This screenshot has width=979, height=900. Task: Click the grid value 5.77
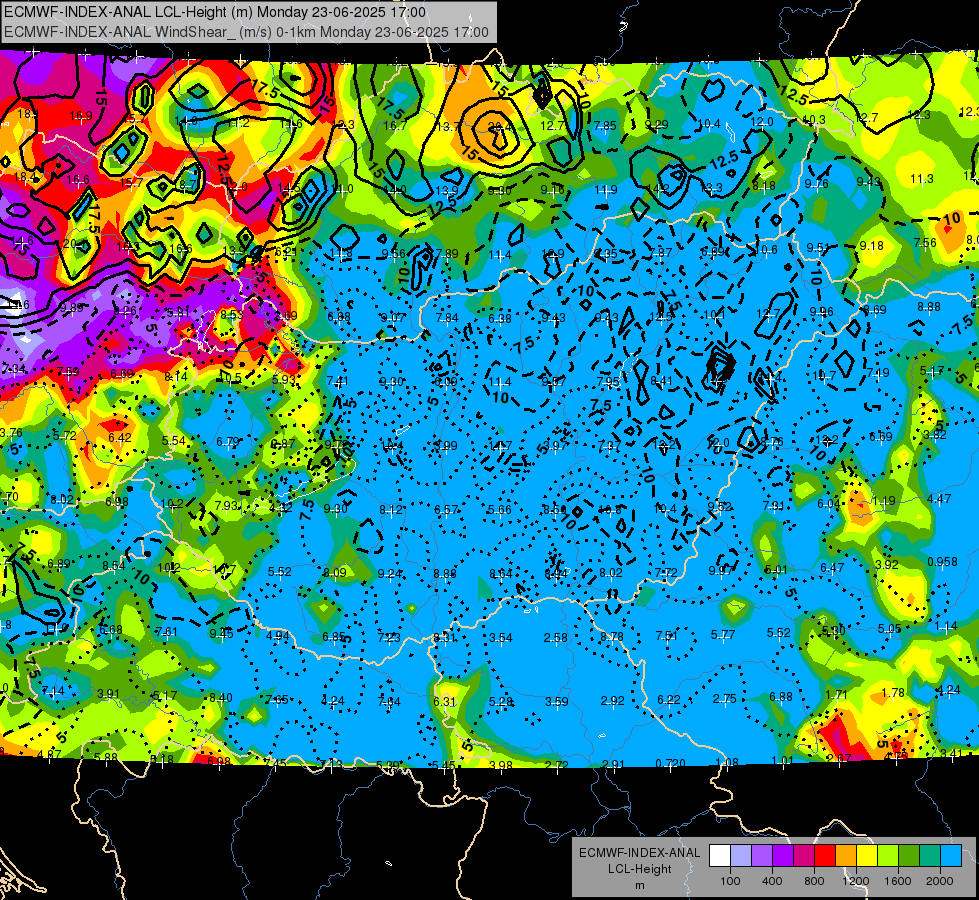[x=723, y=635]
